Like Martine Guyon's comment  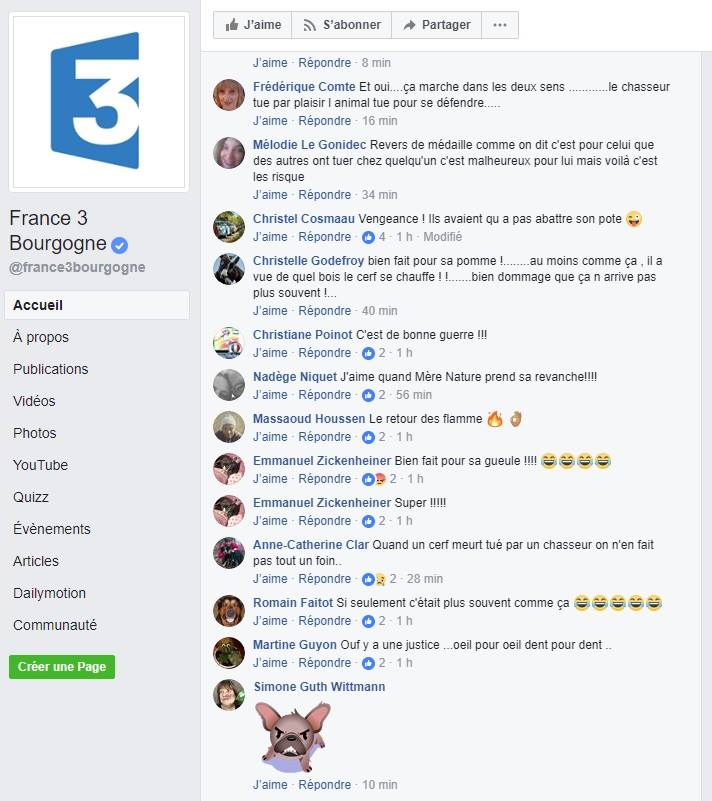[270, 663]
